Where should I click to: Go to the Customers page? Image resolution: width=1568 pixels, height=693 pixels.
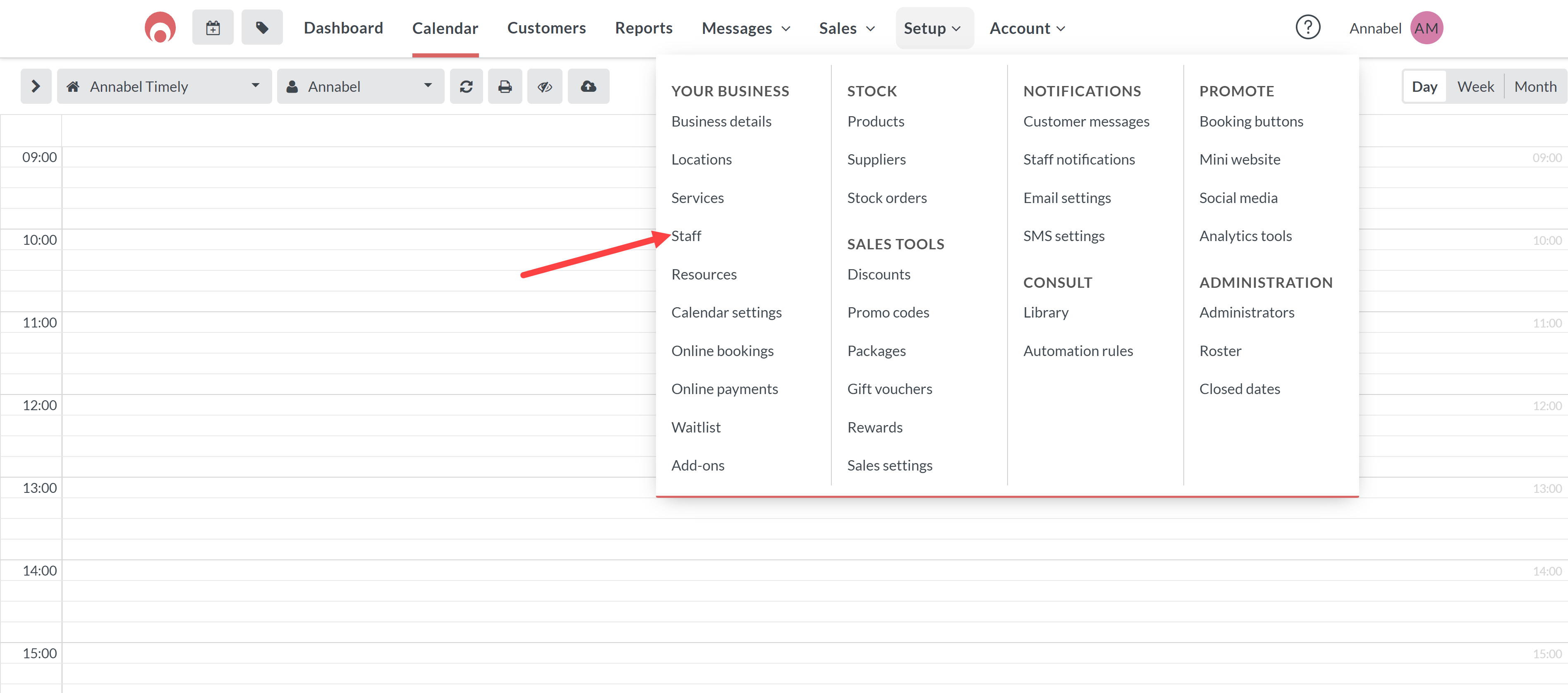pos(546,28)
